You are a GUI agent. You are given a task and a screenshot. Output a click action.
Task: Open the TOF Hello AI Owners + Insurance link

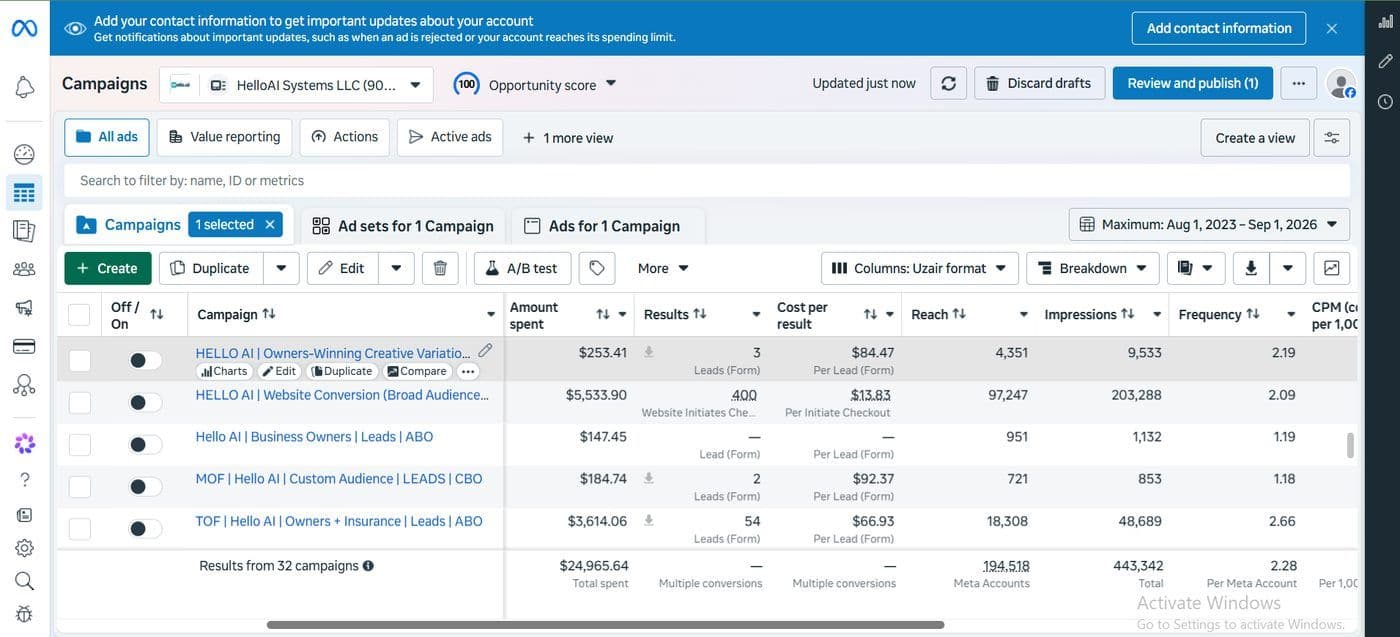(x=339, y=521)
